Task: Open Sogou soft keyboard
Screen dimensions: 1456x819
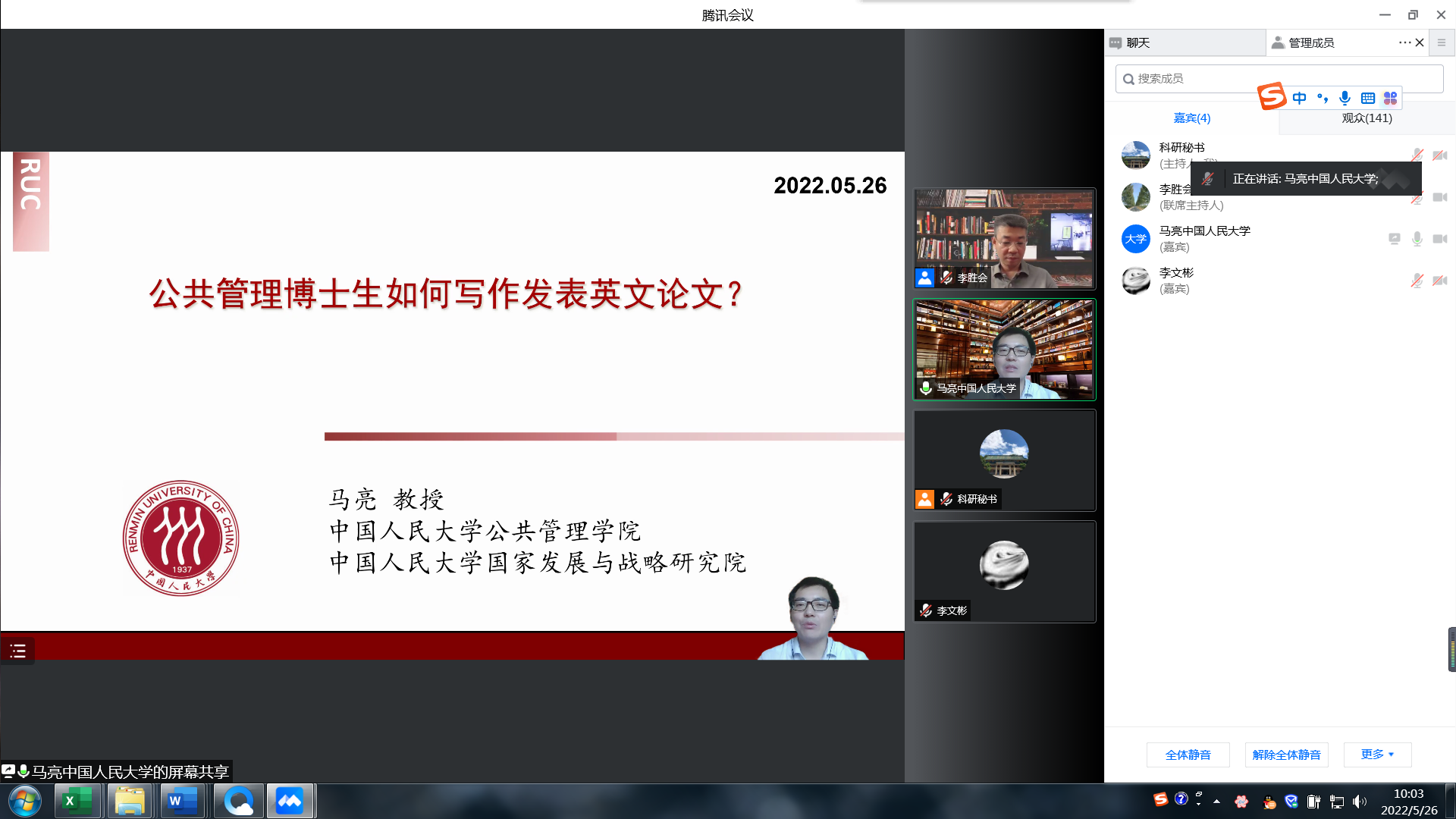Action: point(1368,98)
